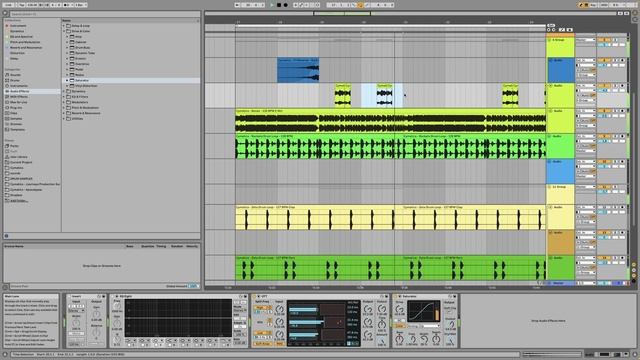Click the Drum Buss device icon in browser
Image resolution: width=640 pixels, height=360 pixels.
72,47
